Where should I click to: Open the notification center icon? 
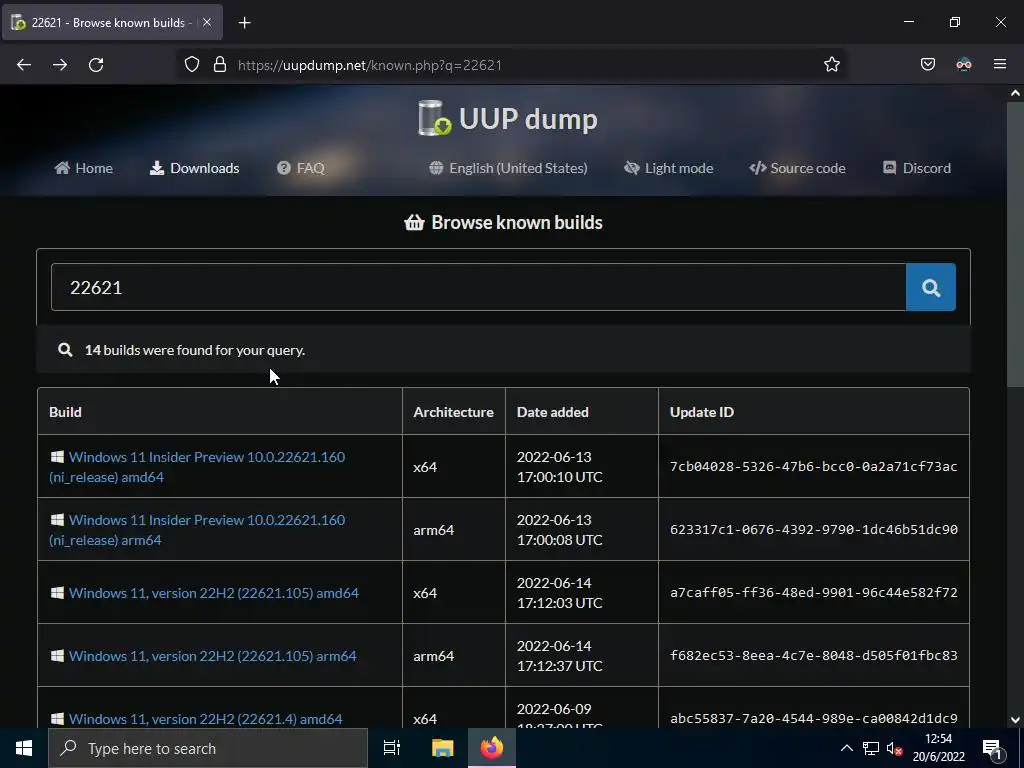tap(992, 748)
